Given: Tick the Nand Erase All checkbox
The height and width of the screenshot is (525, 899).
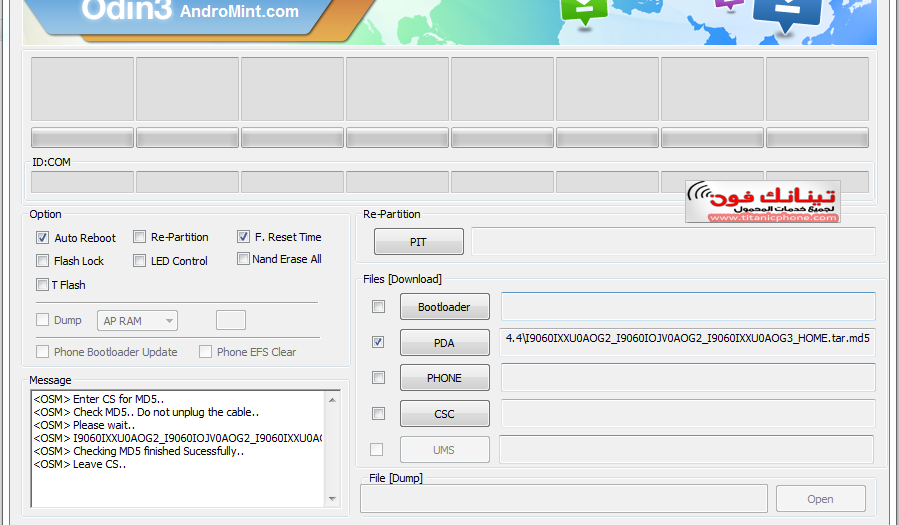Looking at the screenshot, I should point(243,258).
